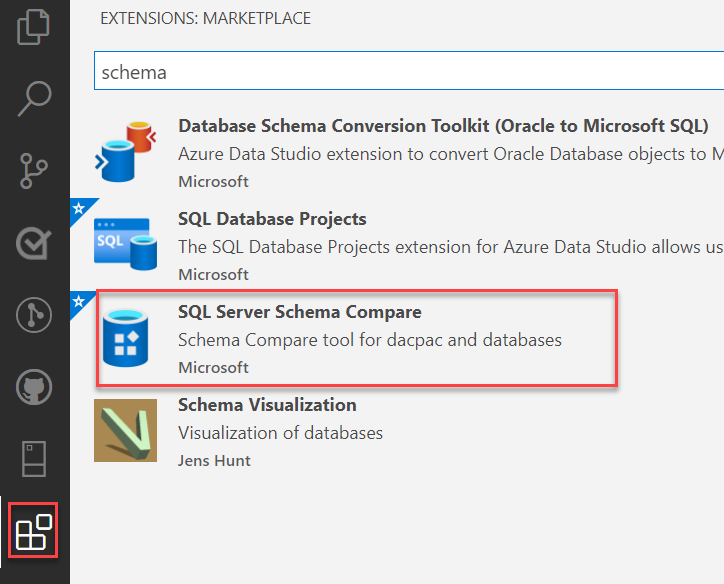Click the recommended star badge on SQL Server Schema Compare

click(x=79, y=301)
